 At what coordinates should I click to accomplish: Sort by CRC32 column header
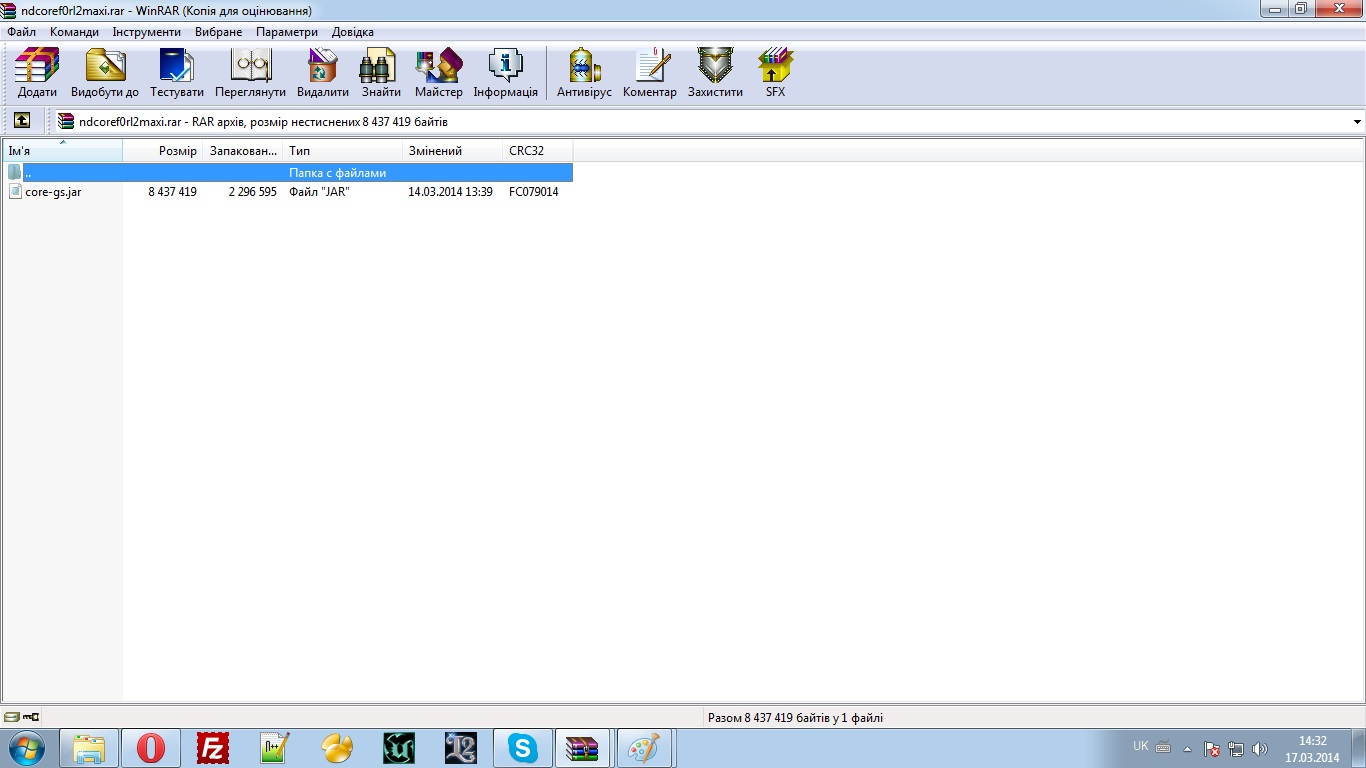[x=538, y=151]
